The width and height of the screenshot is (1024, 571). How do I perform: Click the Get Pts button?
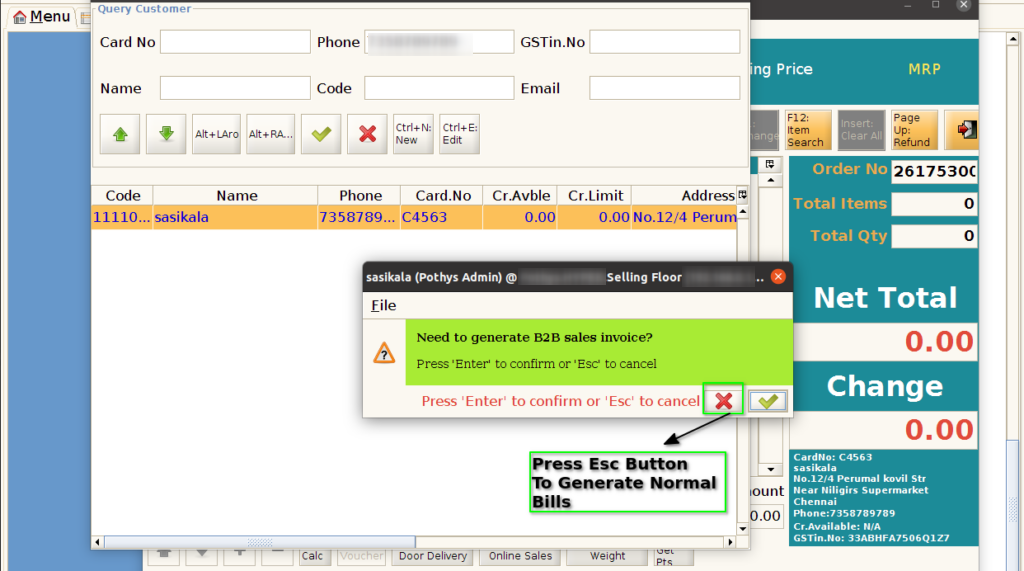point(673,556)
